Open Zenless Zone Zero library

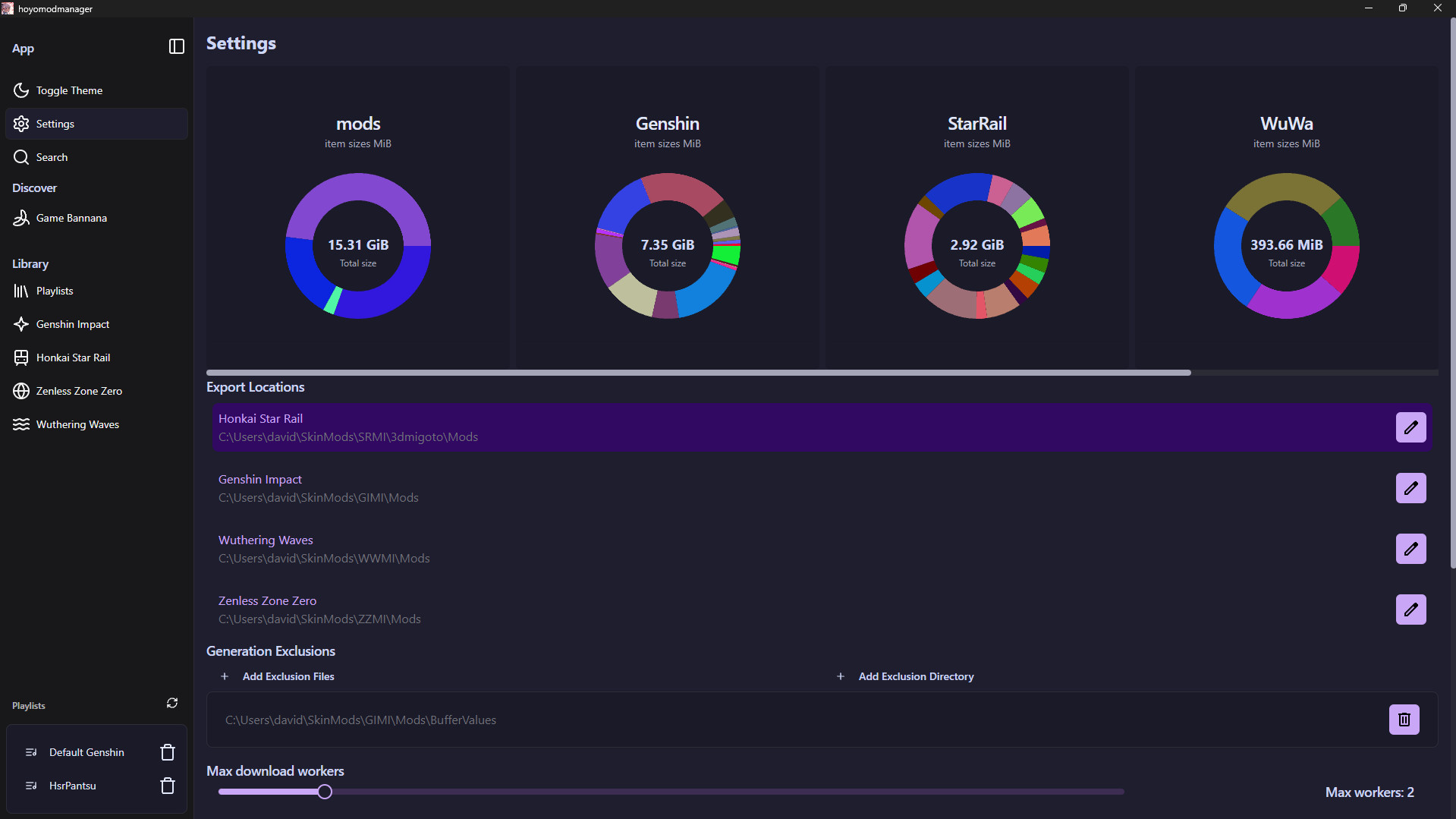click(79, 391)
